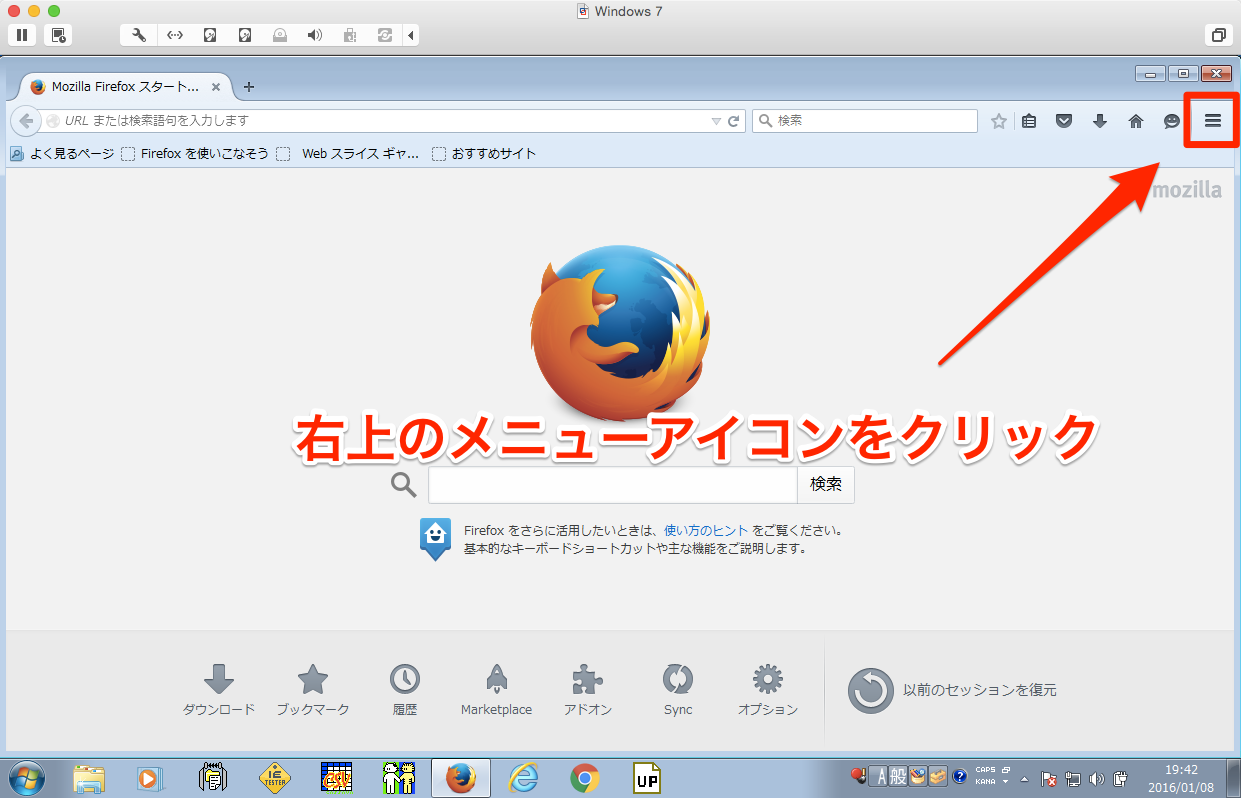The width and height of the screenshot is (1241, 798).
Task: Open the 使い方のヒント link
Action: pos(706,531)
